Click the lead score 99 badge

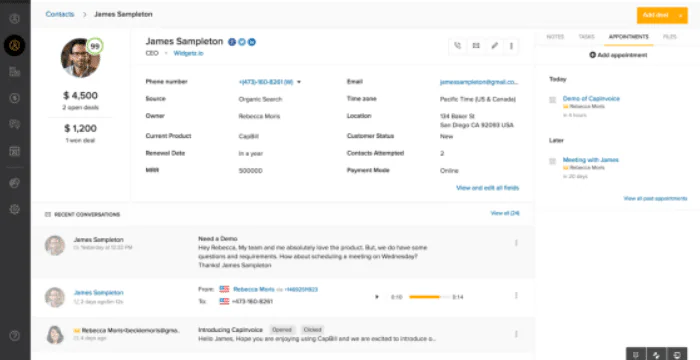coord(94,46)
